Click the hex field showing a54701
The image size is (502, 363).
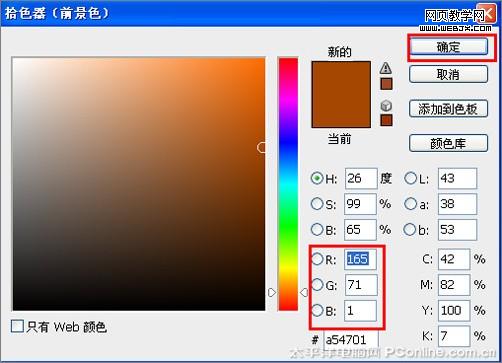tap(351, 340)
